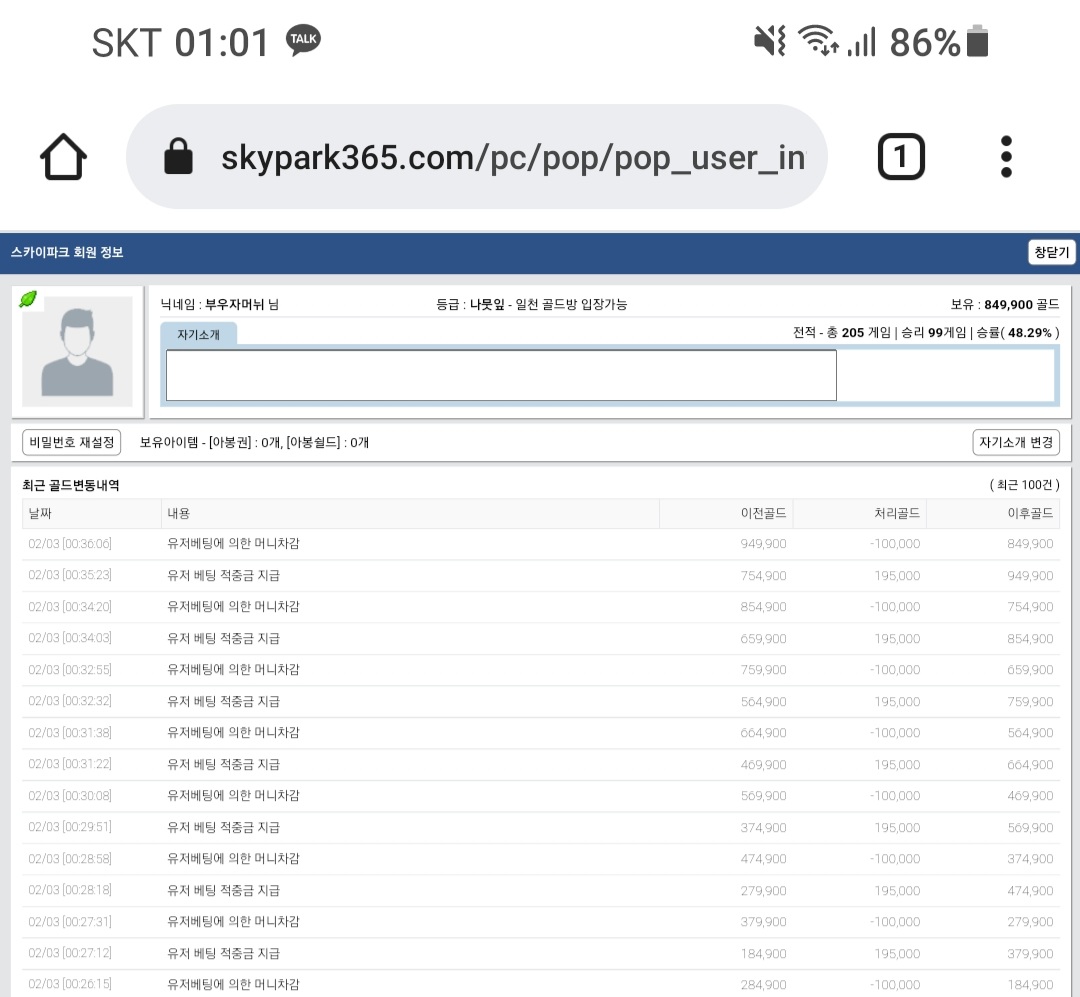Click the date 02/03 [00:36:06]
The height and width of the screenshot is (997, 1080).
click(x=70, y=544)
